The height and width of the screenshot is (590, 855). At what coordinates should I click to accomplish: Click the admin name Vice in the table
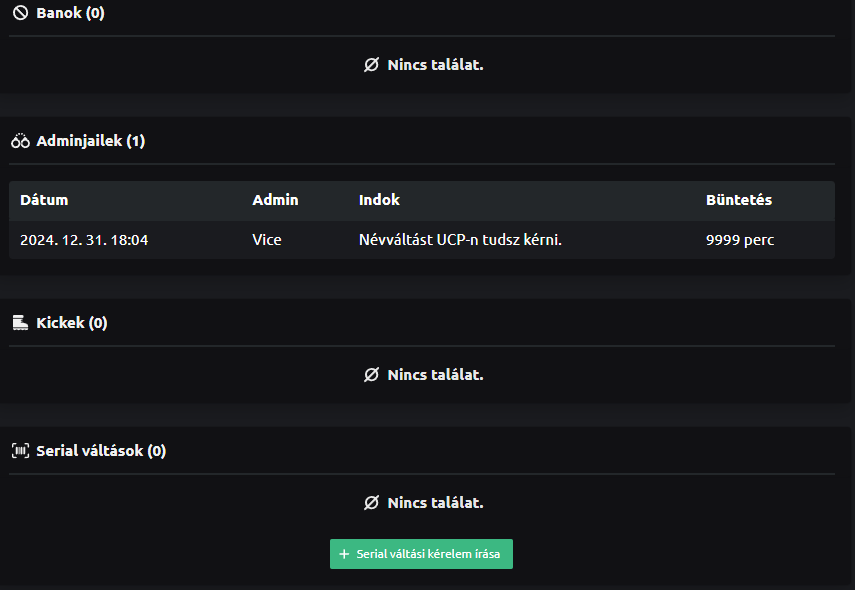[x=267, y=240]
